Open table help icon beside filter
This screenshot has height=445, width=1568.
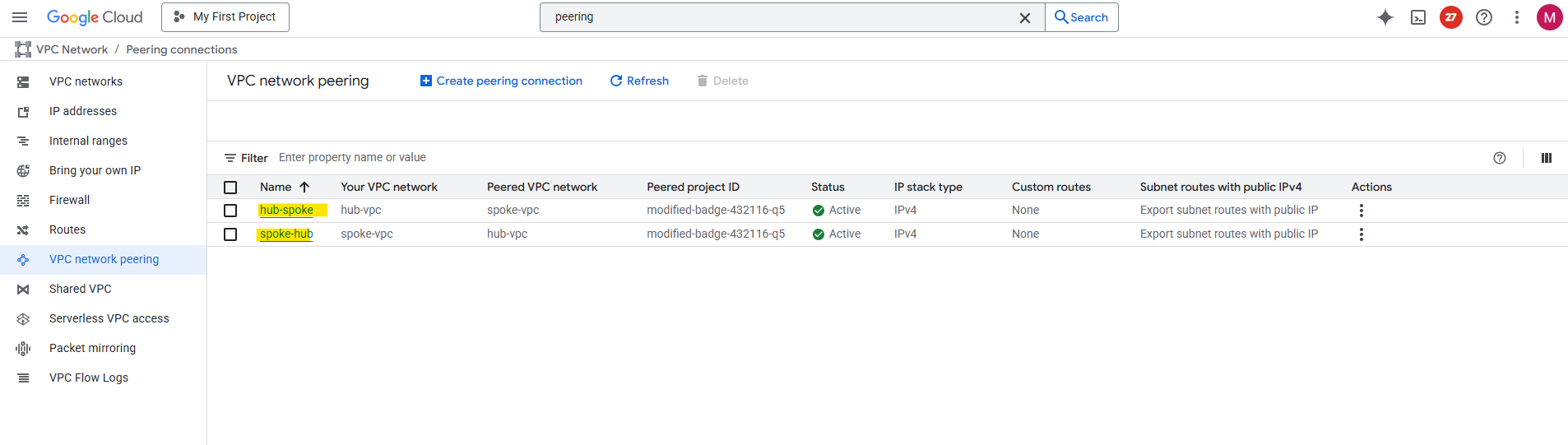click(1500, 158)
